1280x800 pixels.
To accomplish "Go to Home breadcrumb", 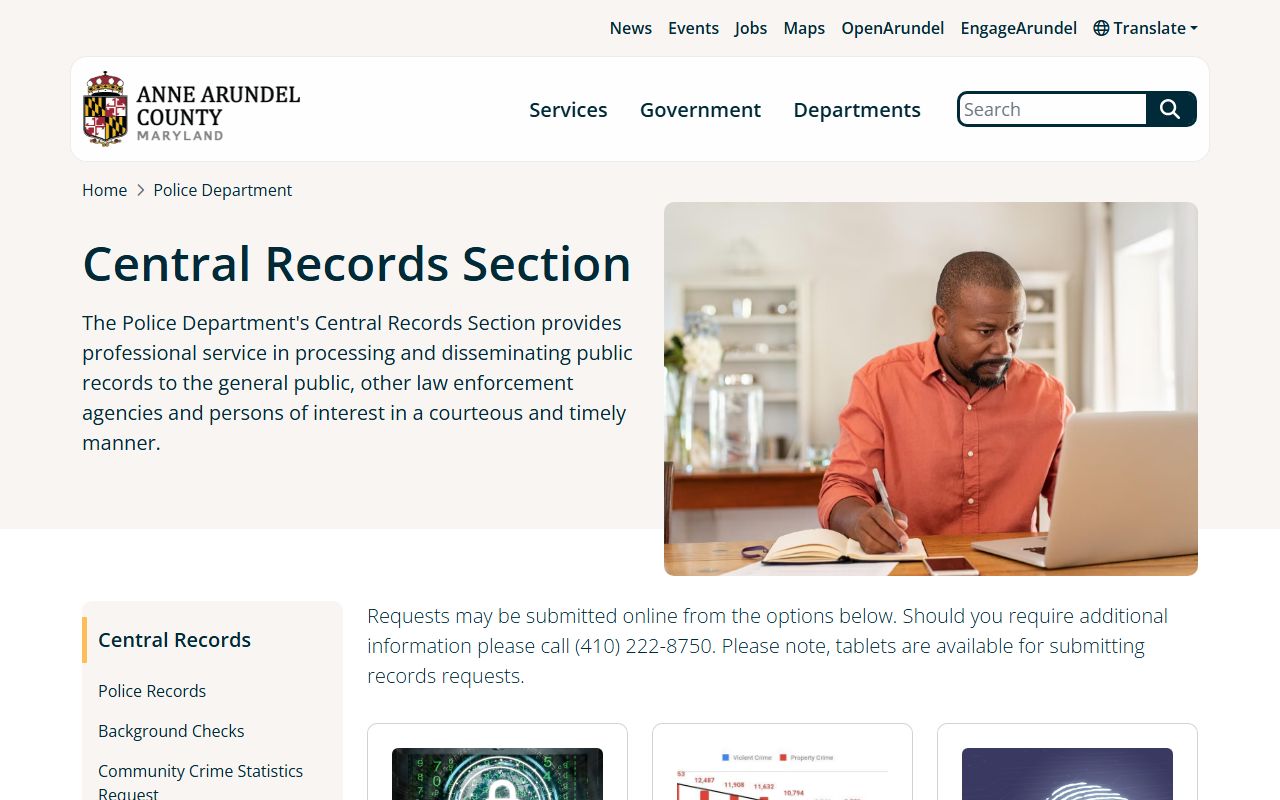I will click(x=105, y=190).
